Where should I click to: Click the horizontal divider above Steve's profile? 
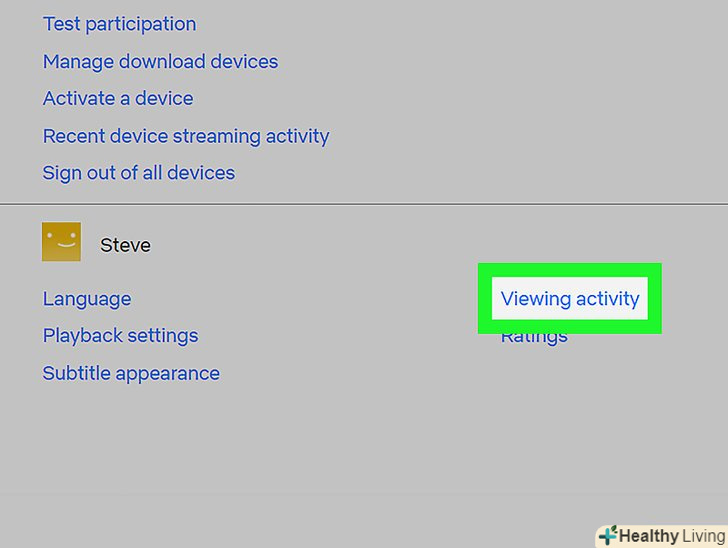pos(364,204)
